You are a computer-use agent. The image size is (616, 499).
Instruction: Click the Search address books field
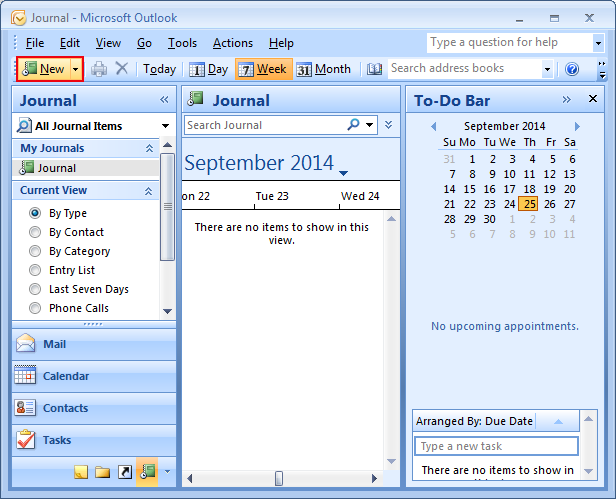(465, 69)
